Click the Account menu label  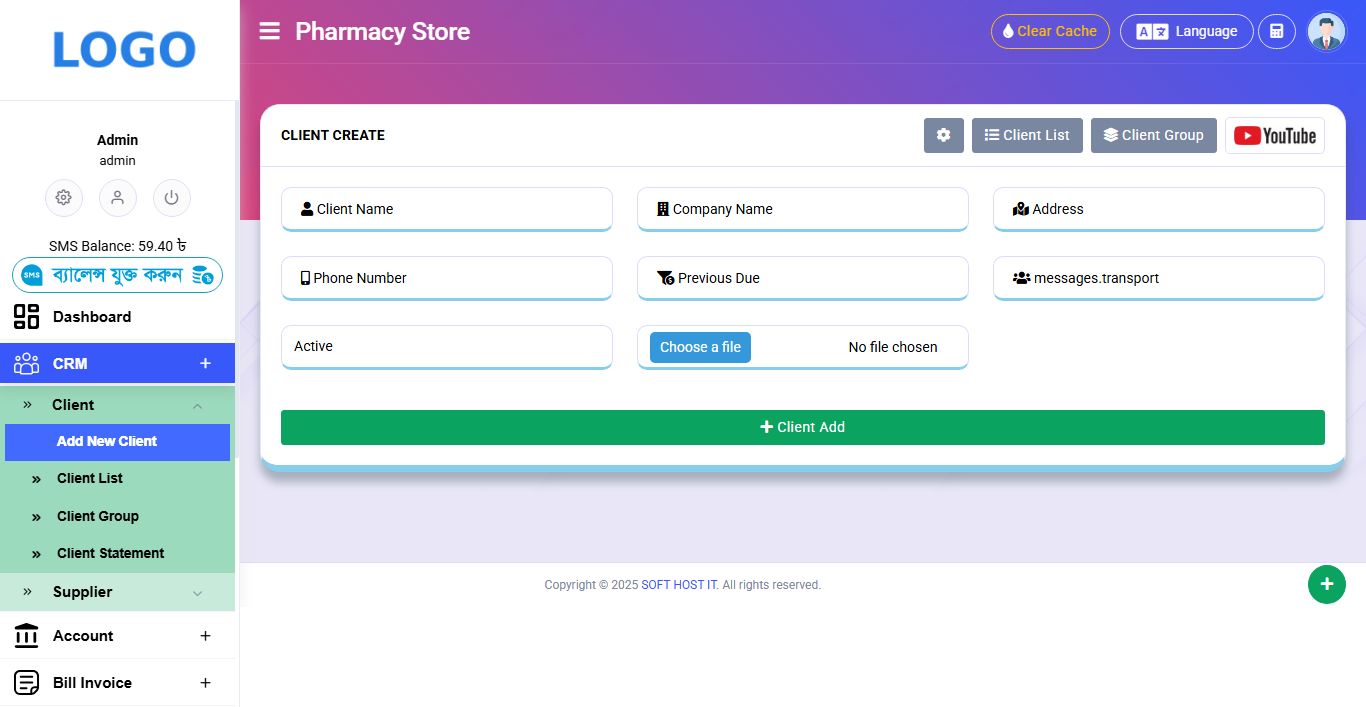pyautogui.click(x=83, y=636)
